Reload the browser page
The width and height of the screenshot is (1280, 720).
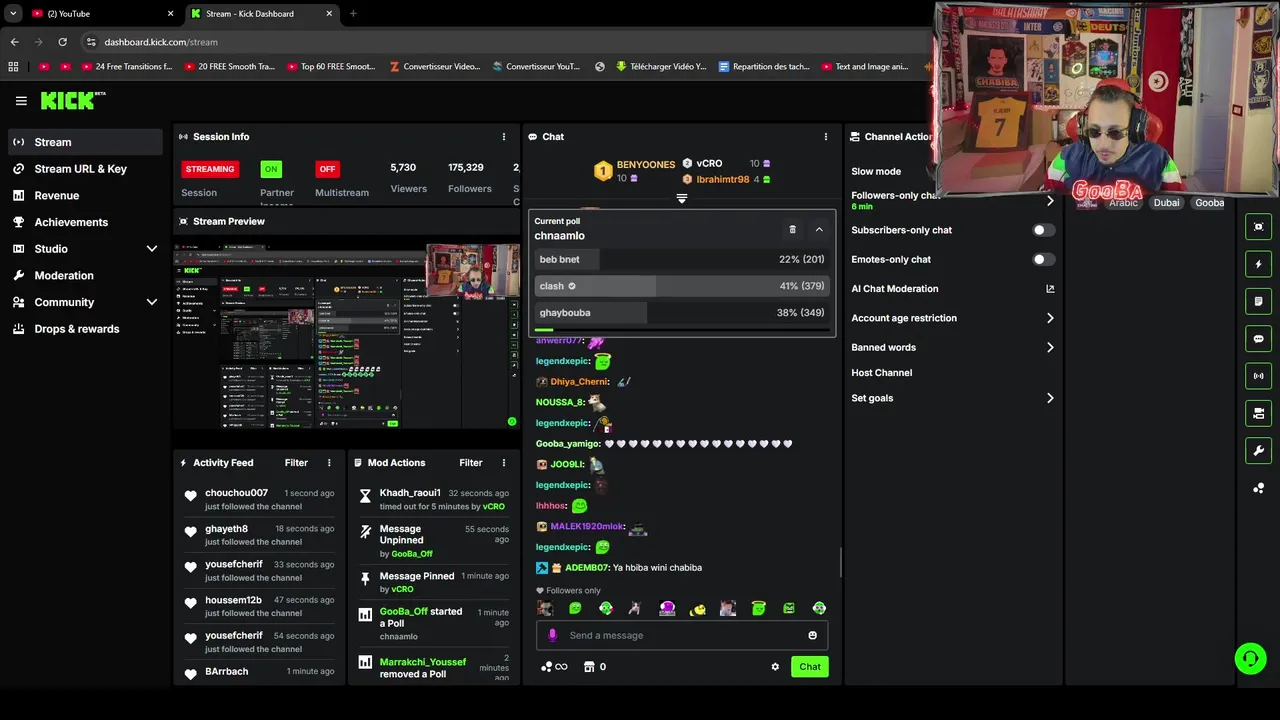point(62,42)
